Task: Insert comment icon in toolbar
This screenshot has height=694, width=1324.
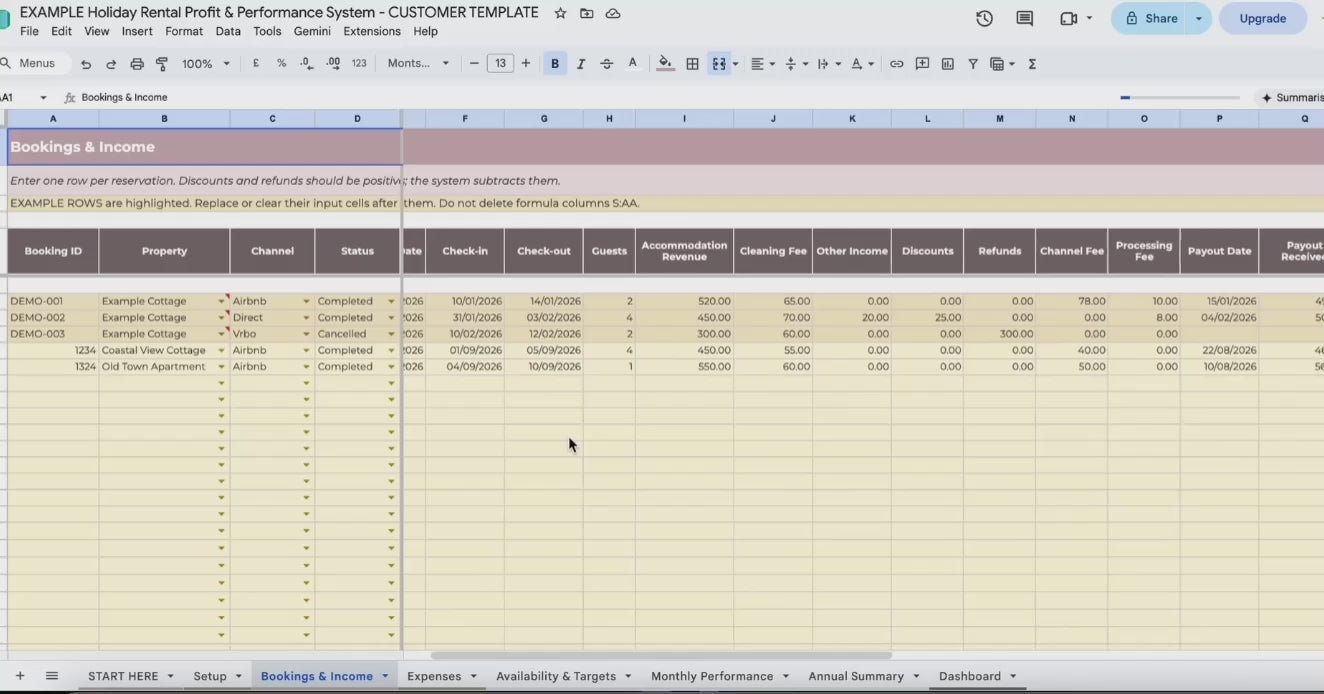Action: point(922,63)
